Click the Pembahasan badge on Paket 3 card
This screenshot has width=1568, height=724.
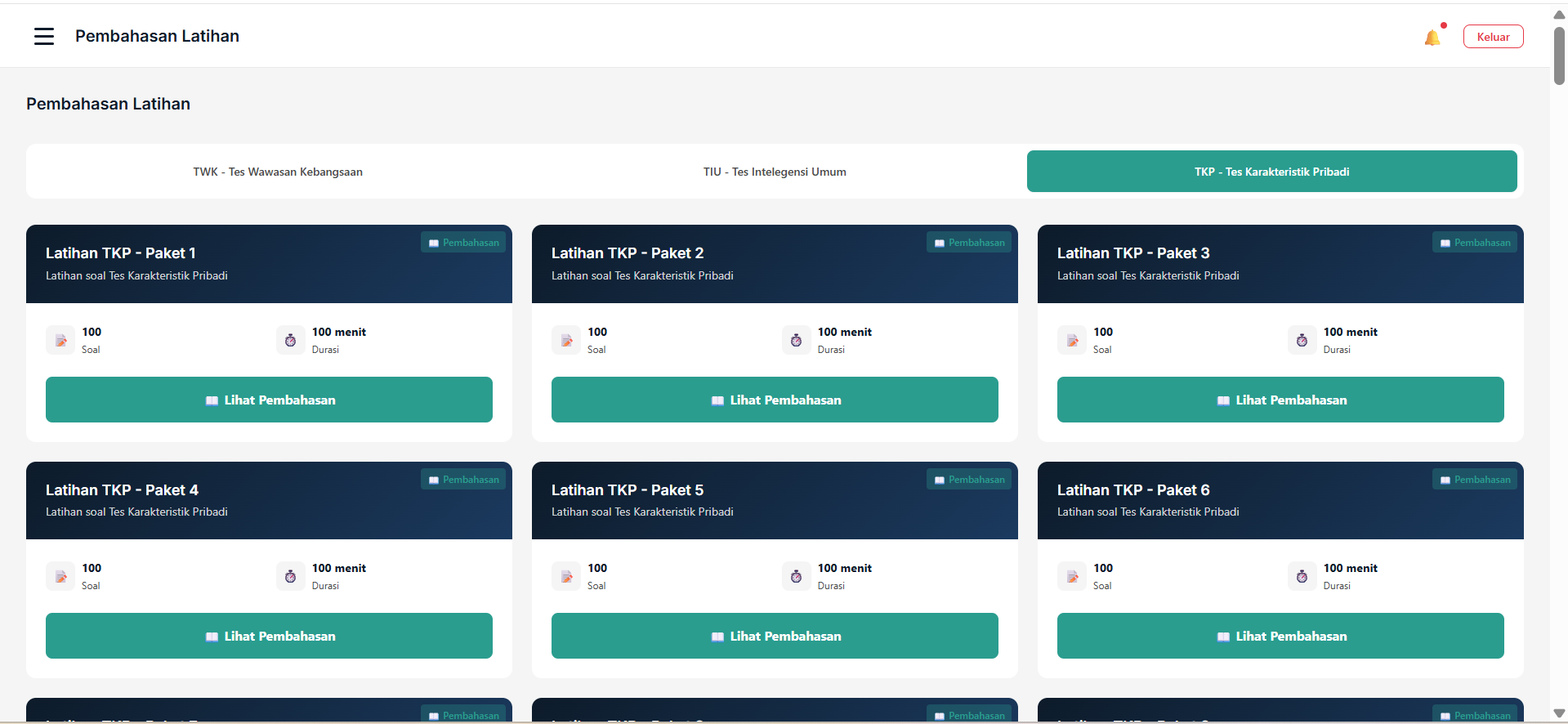(1474, 243)
